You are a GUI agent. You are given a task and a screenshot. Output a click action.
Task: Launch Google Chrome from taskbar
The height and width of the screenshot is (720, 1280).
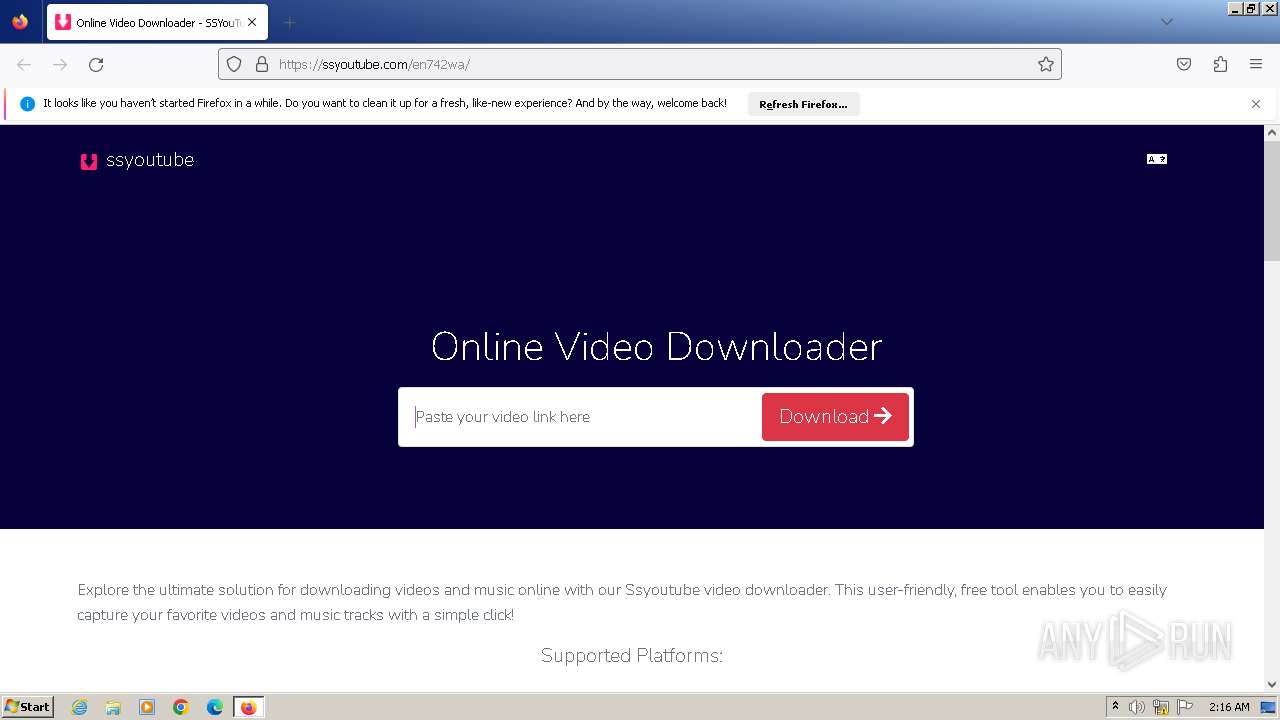coord(181,707)
